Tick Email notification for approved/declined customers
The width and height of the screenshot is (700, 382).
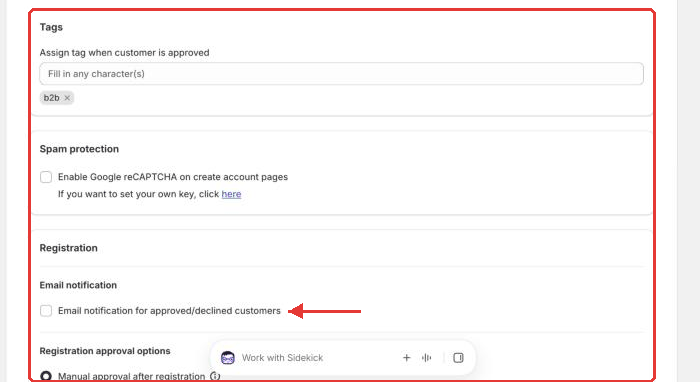(x=46, y=311)
